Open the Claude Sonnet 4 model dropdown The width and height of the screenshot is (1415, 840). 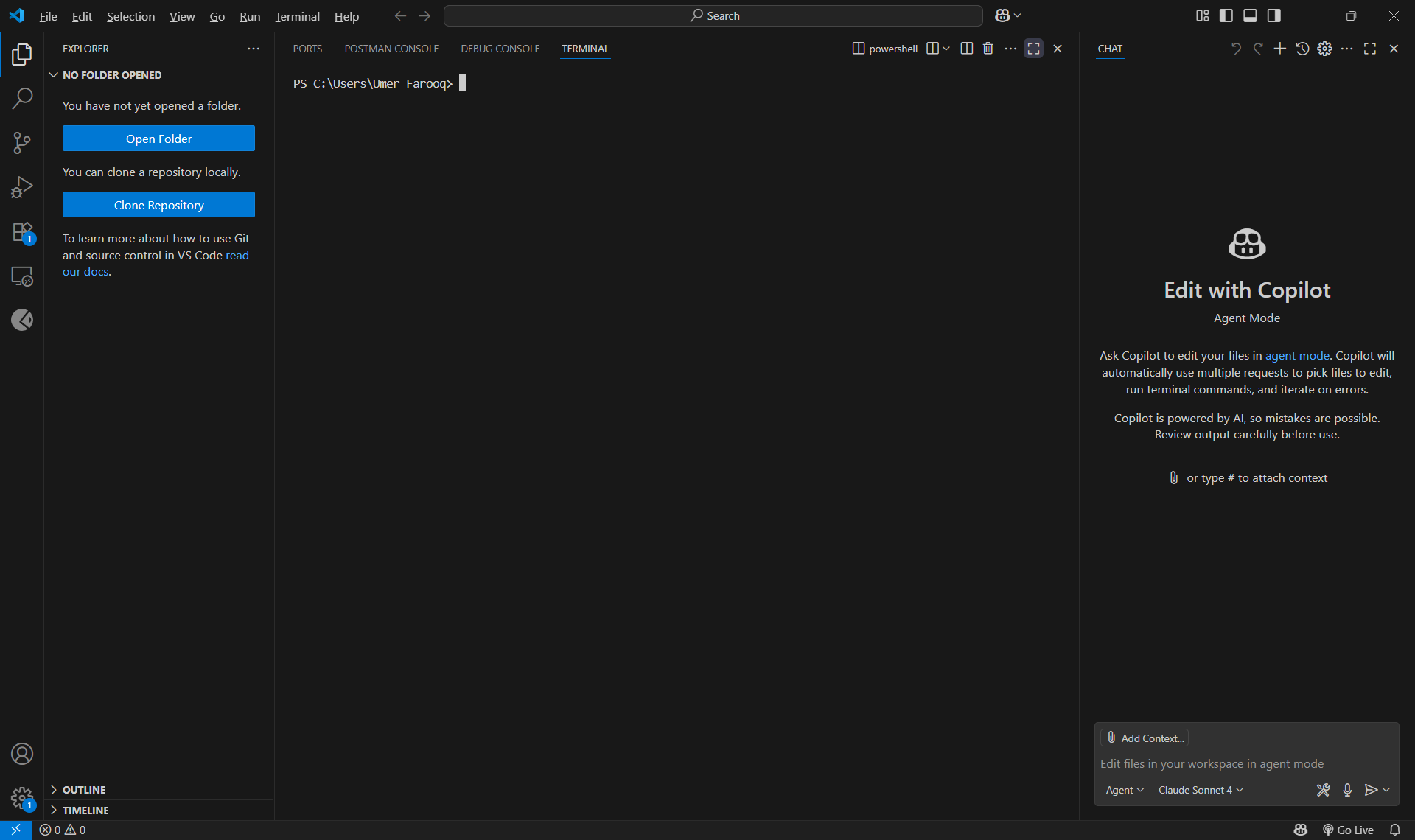pos(1200,789)
